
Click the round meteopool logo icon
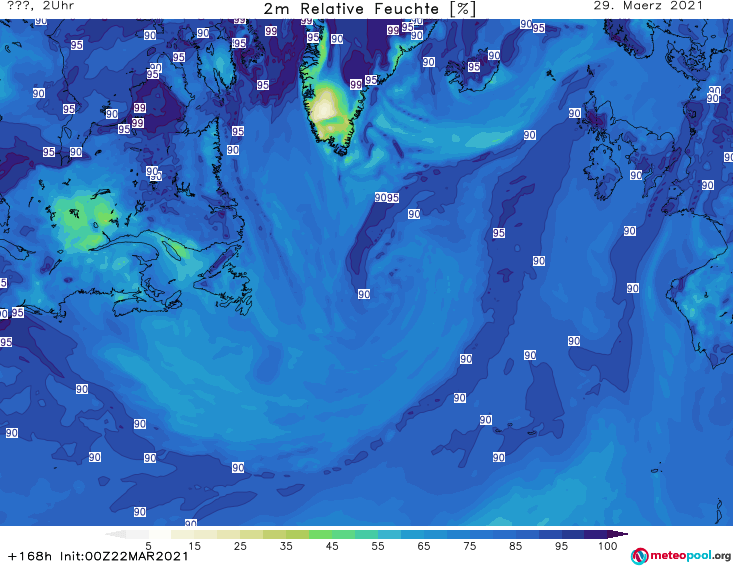pos(639,556)
